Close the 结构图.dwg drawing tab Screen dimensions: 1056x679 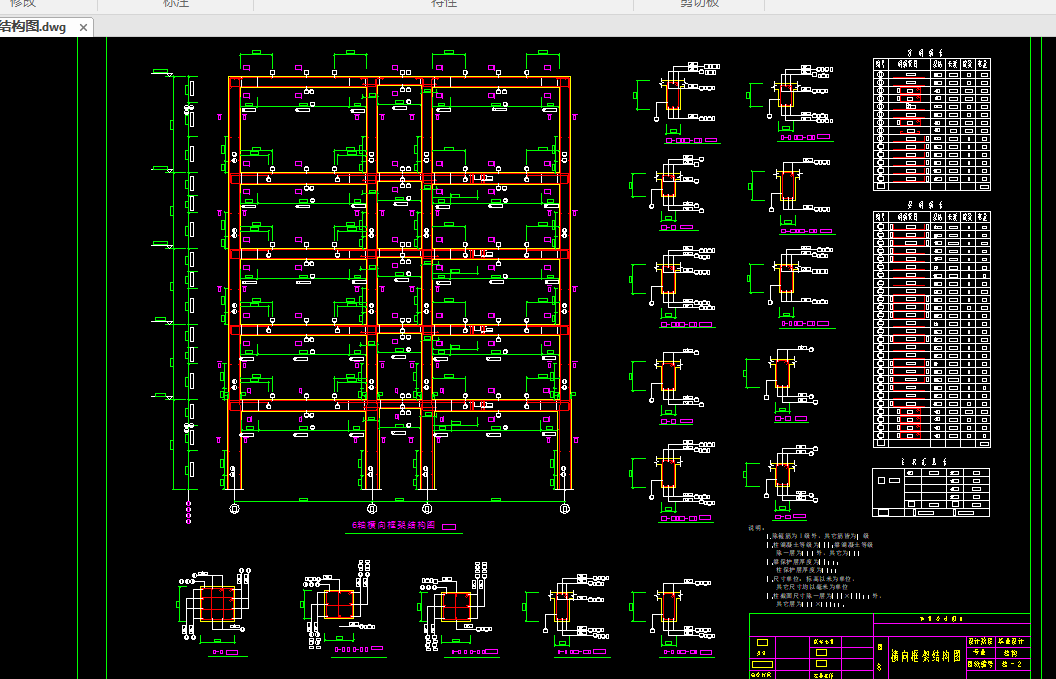84,28
